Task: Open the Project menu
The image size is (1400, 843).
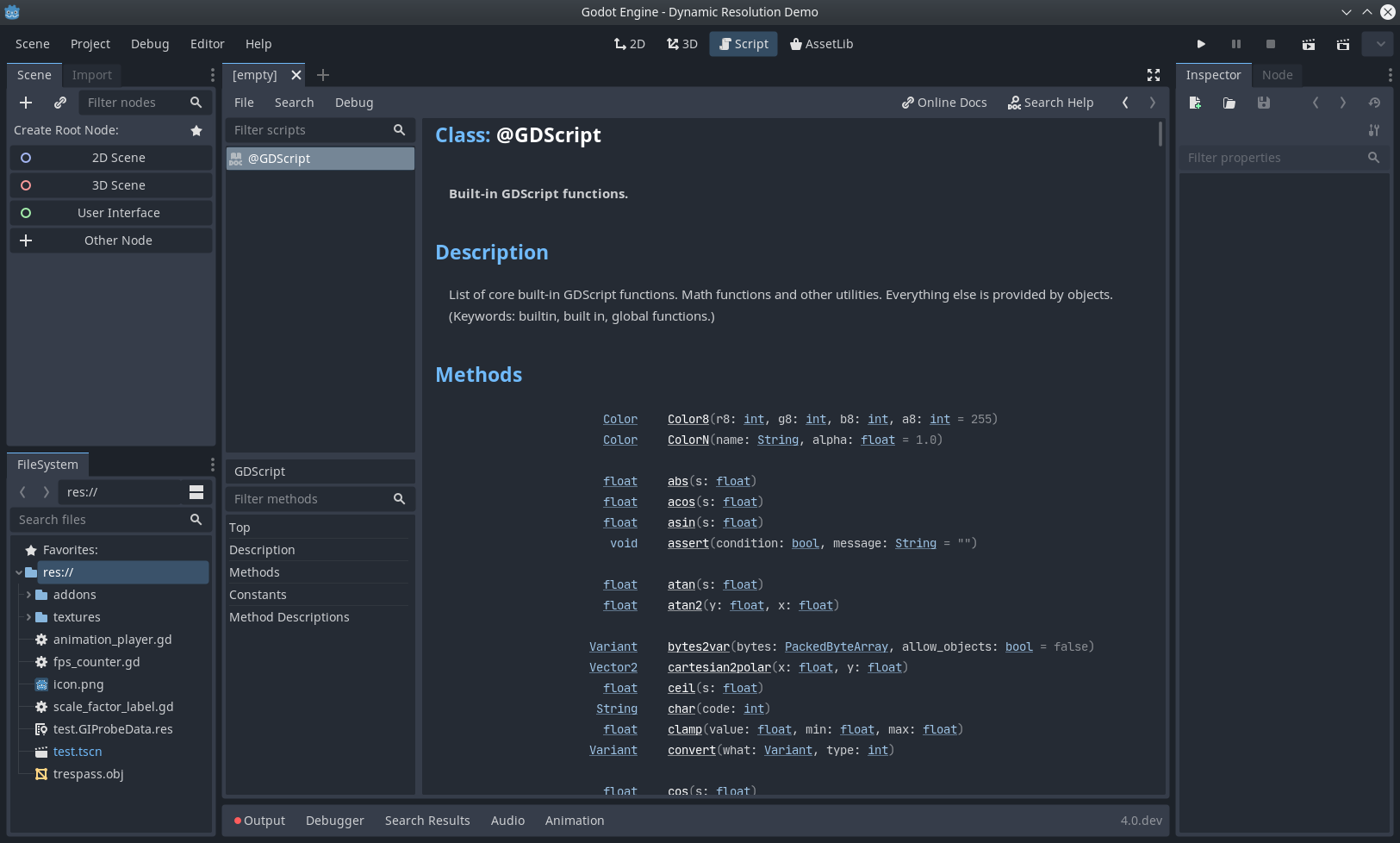Action: tap(90, 44)
